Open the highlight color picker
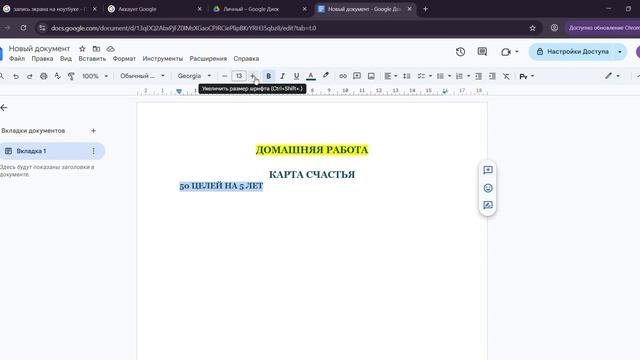The image size is (640, 360). pyautogui.click(x=325, y=76)
